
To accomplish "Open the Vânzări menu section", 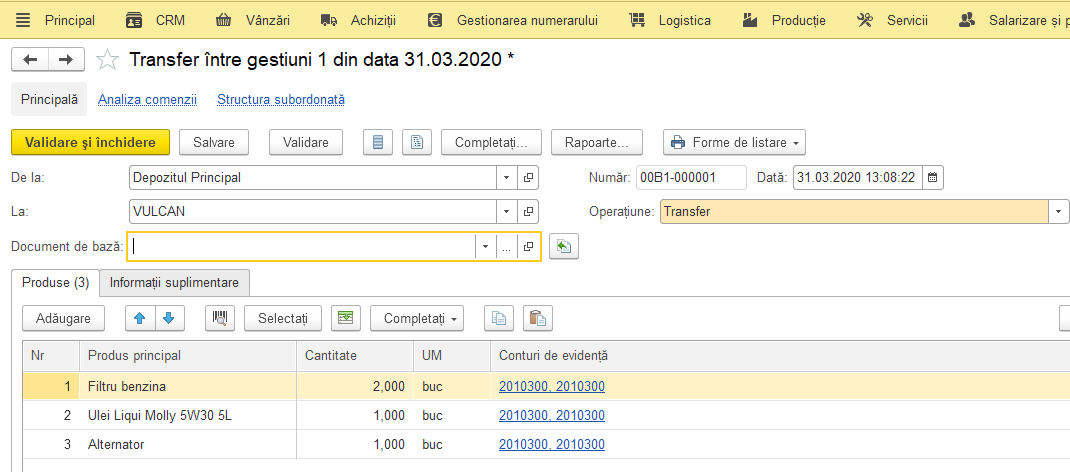I will point(268,20).
